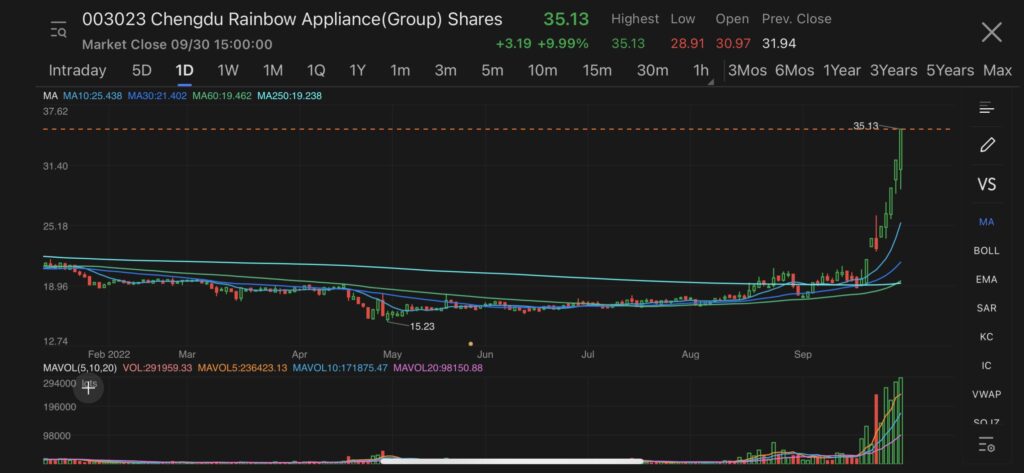The height and width of the screenshot is (473, 1024).
Task: Select the 3m interval tab
Action: tap(445, 71)
